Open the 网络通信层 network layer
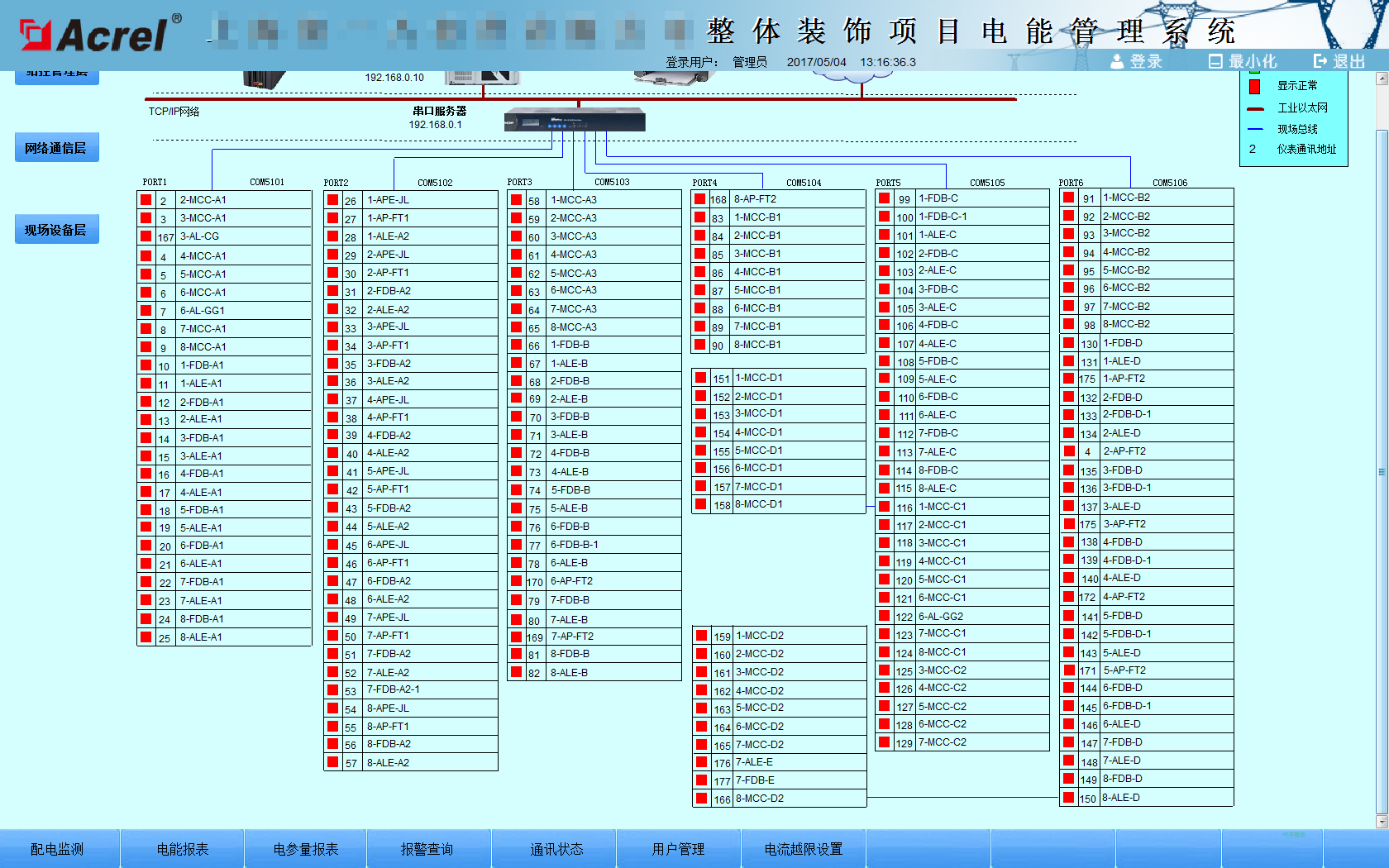This screenshot has width=1389, height=868. (56, 148)
